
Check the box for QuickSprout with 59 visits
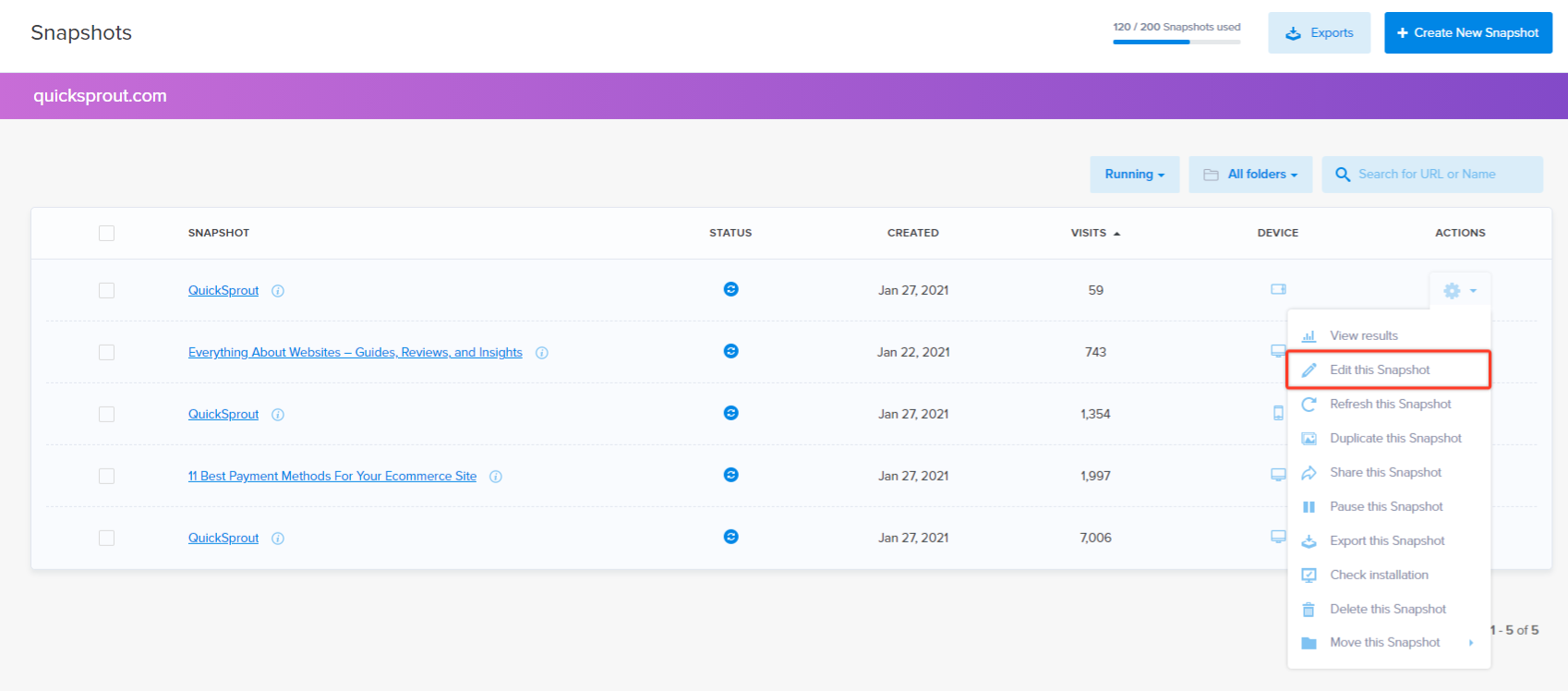pos(107,290)
